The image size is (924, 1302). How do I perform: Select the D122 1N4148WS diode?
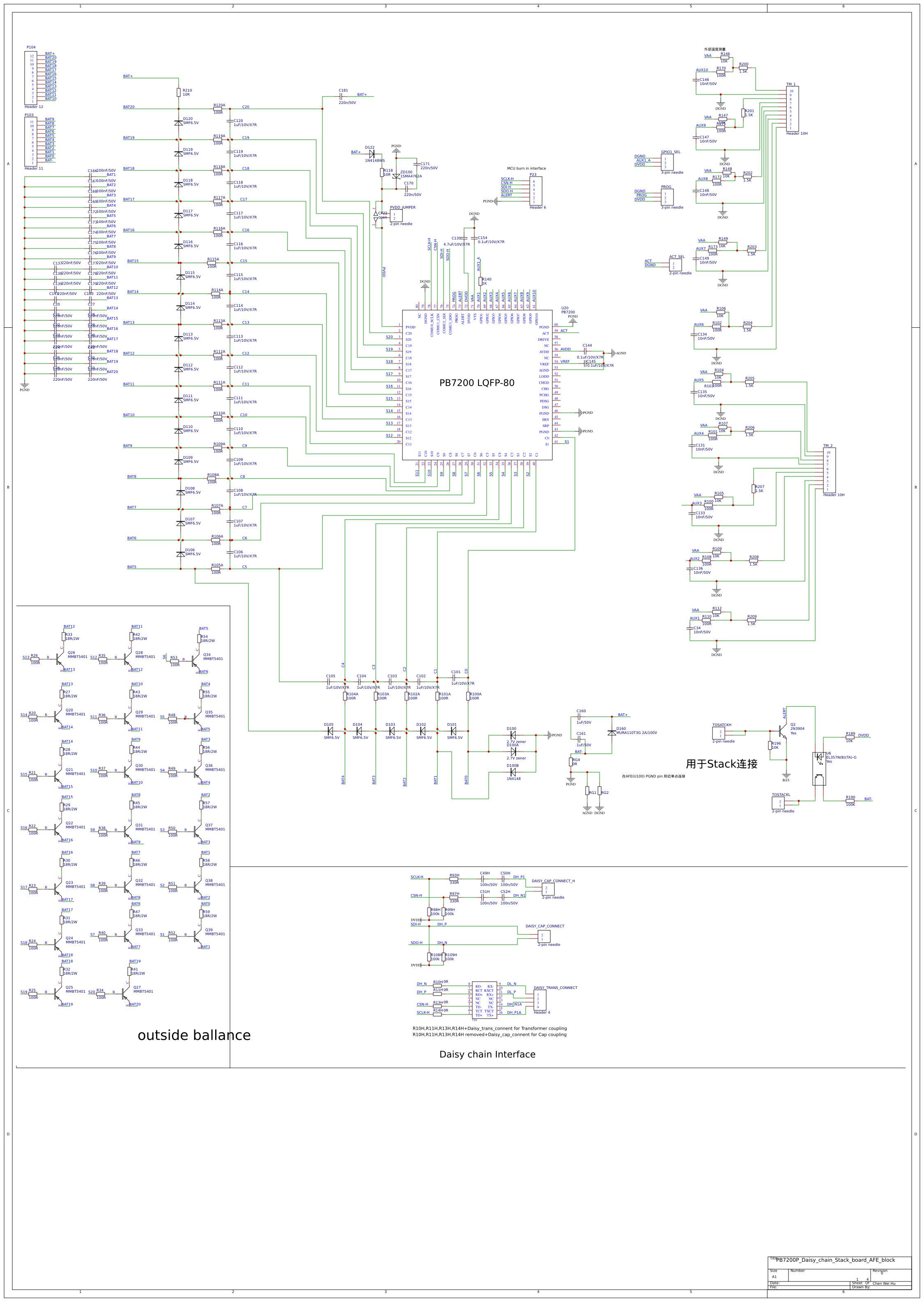(372, 153)
